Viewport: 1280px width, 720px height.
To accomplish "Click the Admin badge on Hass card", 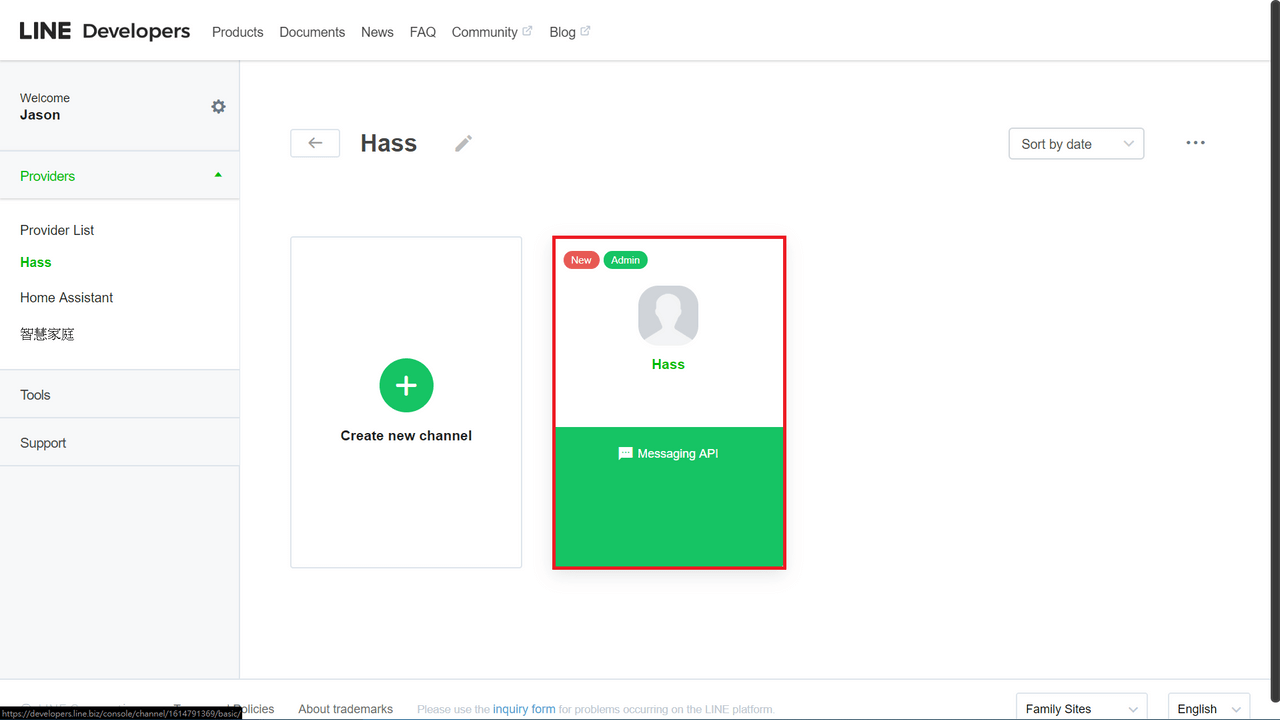I will pyautogui.click(x=625, y=260).
